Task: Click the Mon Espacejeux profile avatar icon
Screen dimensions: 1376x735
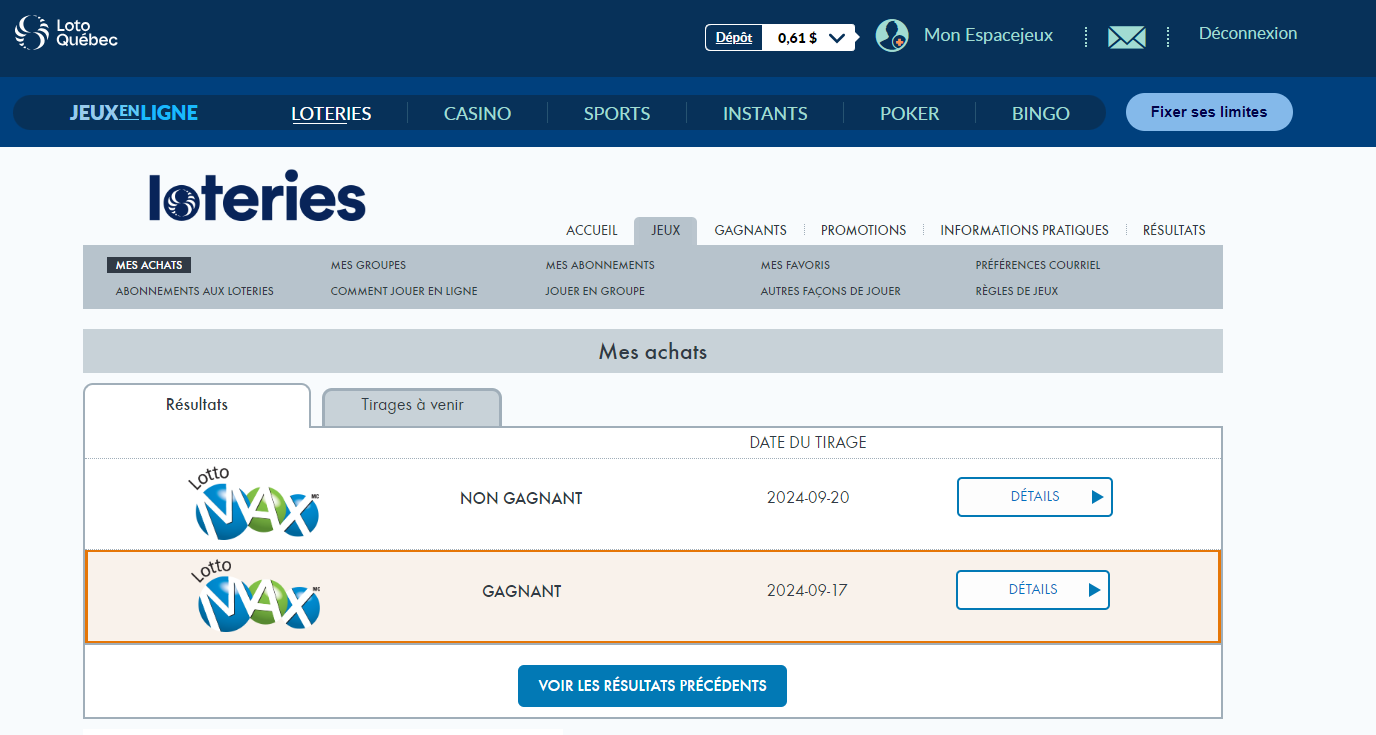Action: [x=892, y=36]
